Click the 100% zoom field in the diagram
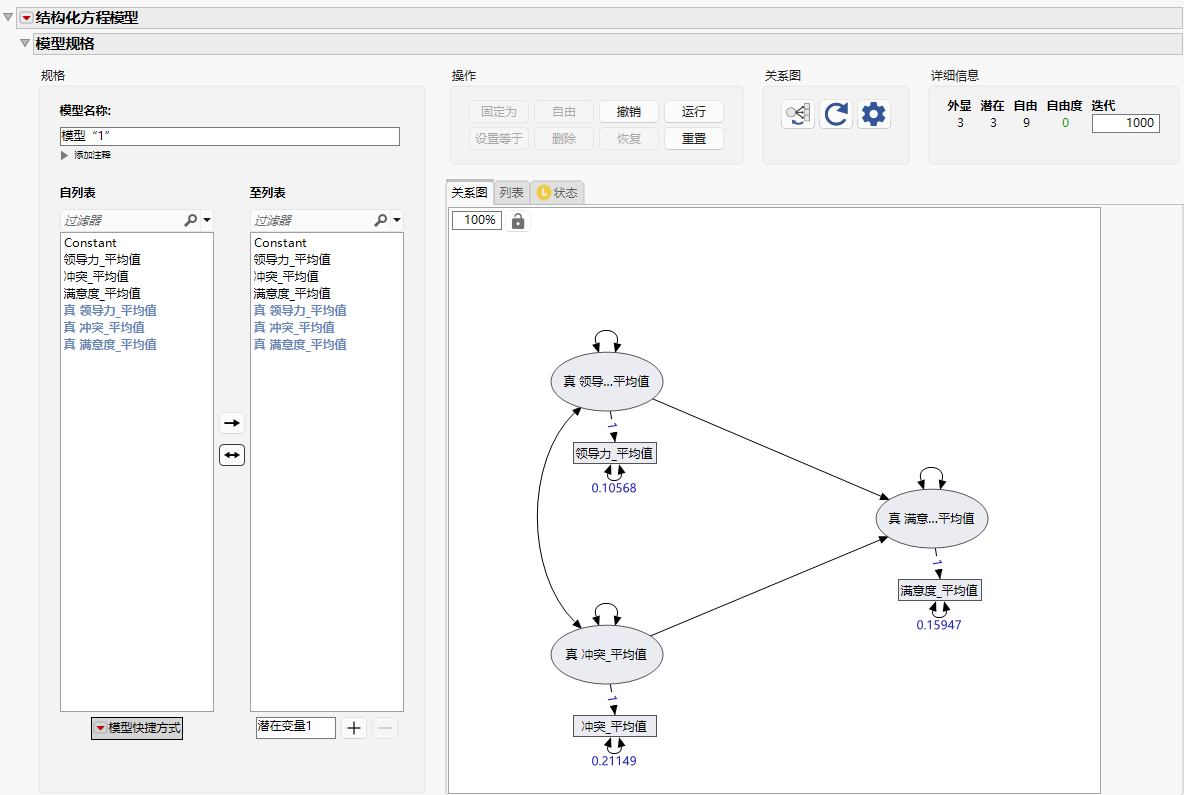 coord(477,220)
